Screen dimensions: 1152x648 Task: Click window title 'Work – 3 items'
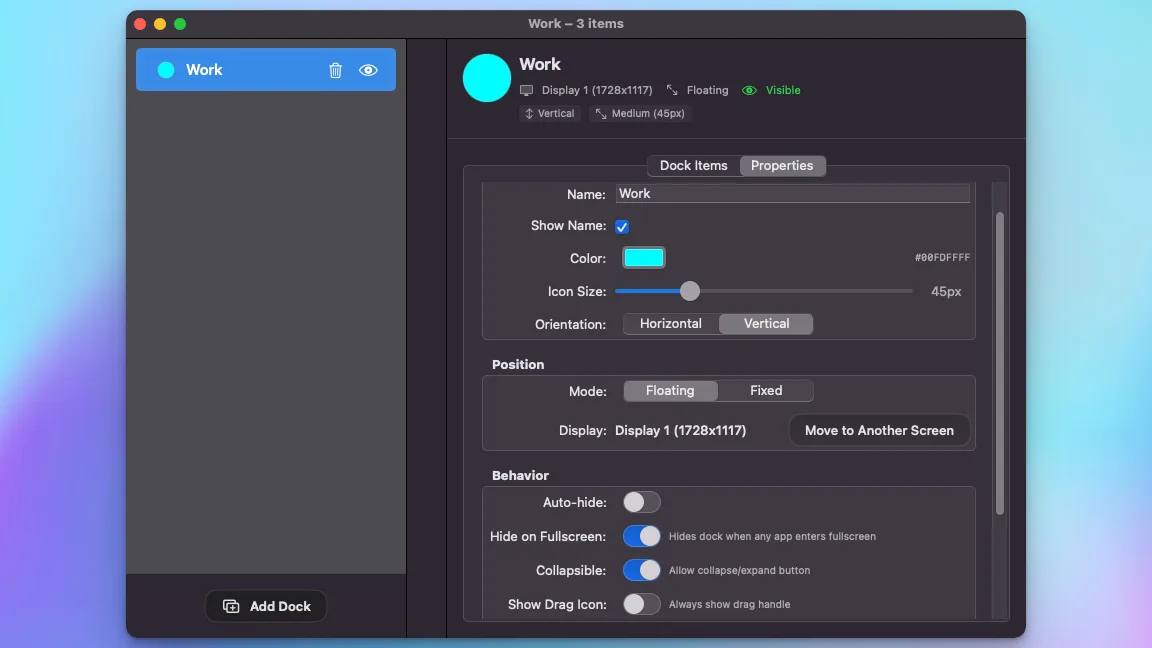point(576,24)
